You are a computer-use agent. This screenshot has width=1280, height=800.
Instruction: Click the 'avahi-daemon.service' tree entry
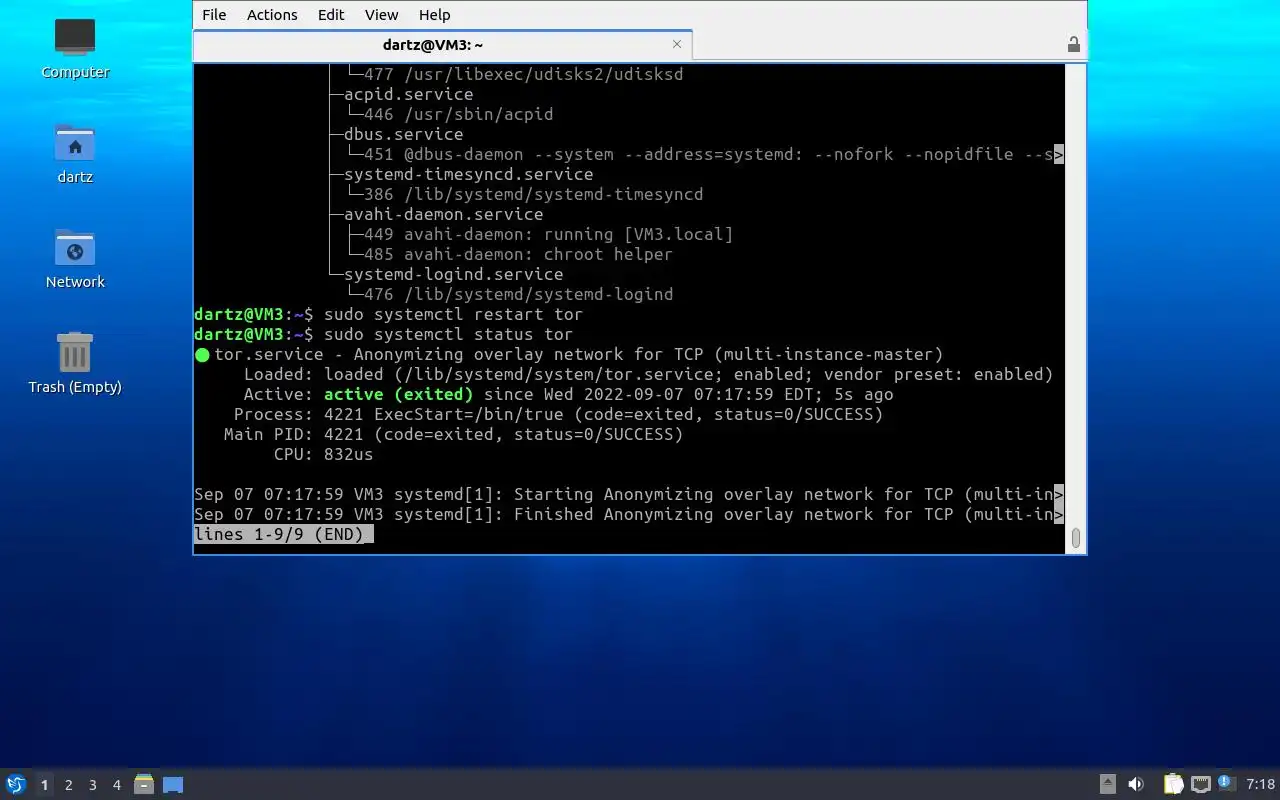(444, 214)
